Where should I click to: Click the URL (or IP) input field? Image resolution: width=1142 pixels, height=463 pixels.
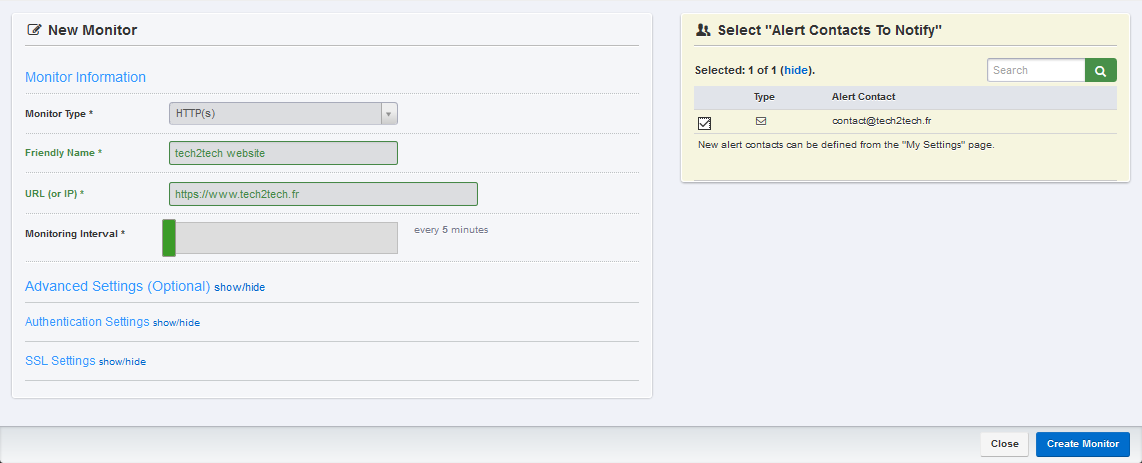(x=323, y=194)
